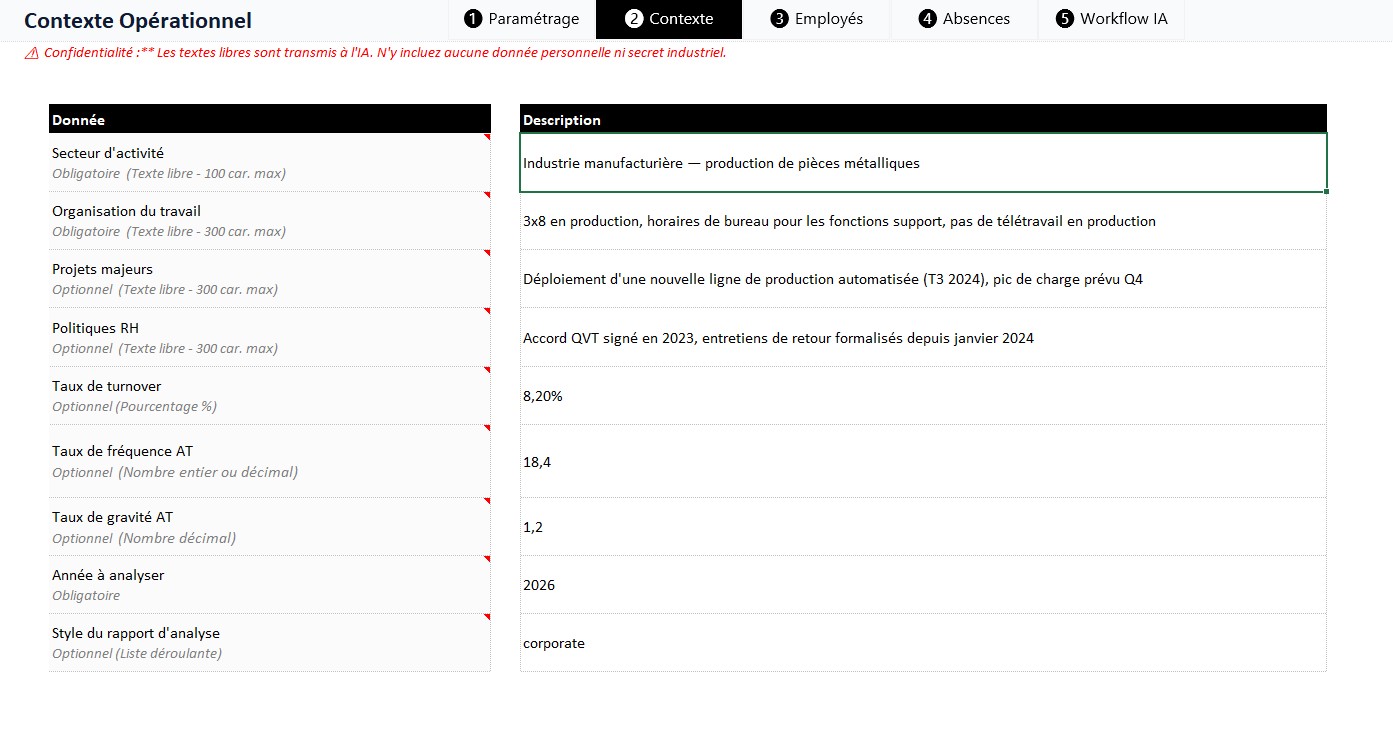Click the red comment marker on Secteur d'activité
The height and width of the screenshot is (735, 1393).
pos(487,137)
